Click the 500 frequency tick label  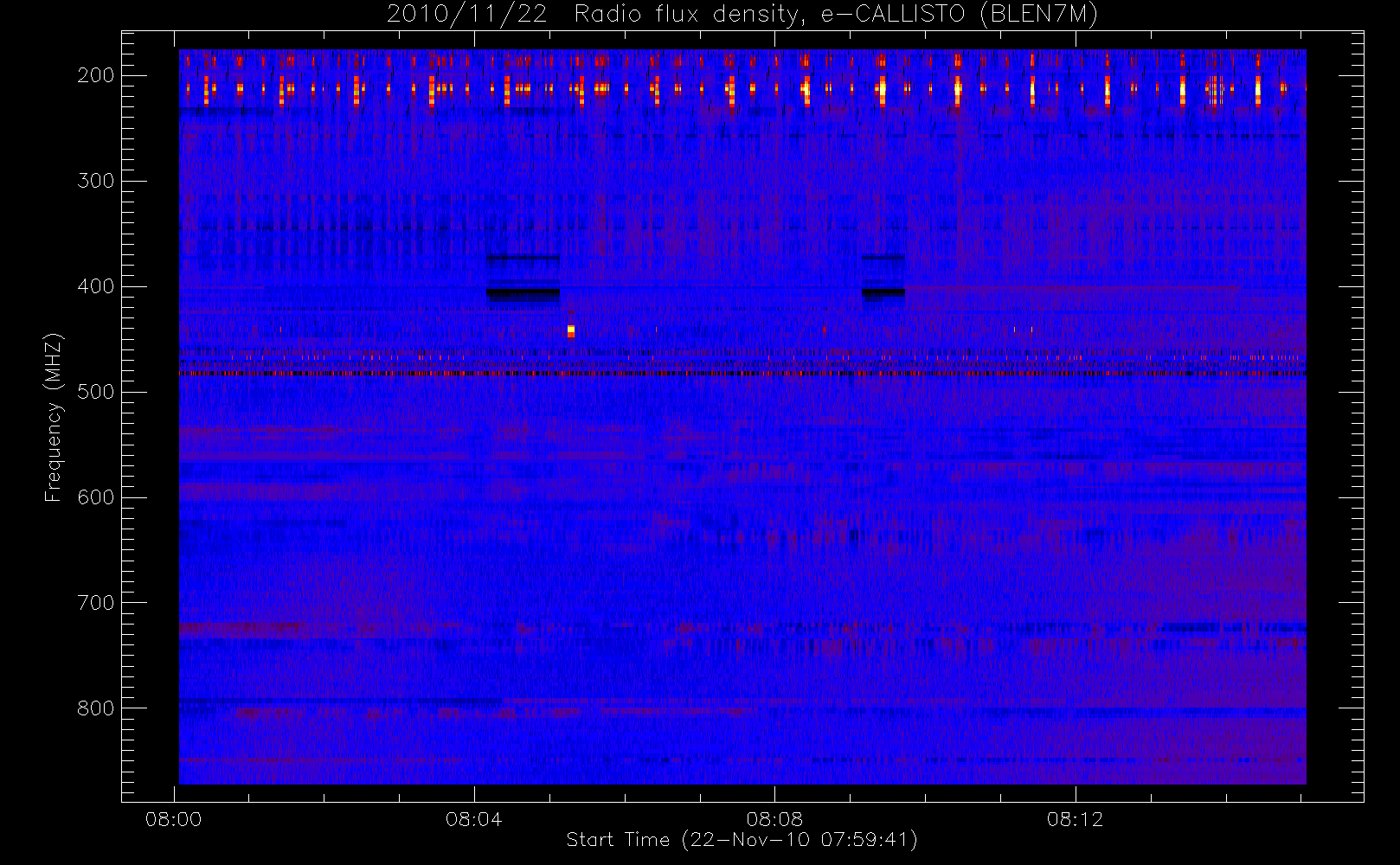click(x=96, y=392)
